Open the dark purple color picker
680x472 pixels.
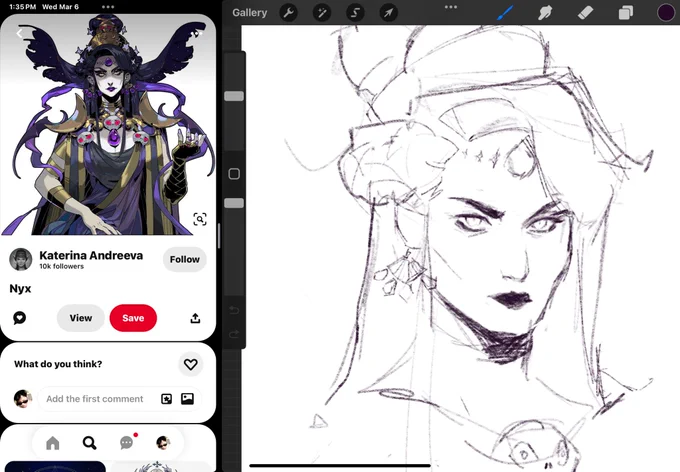666,13
